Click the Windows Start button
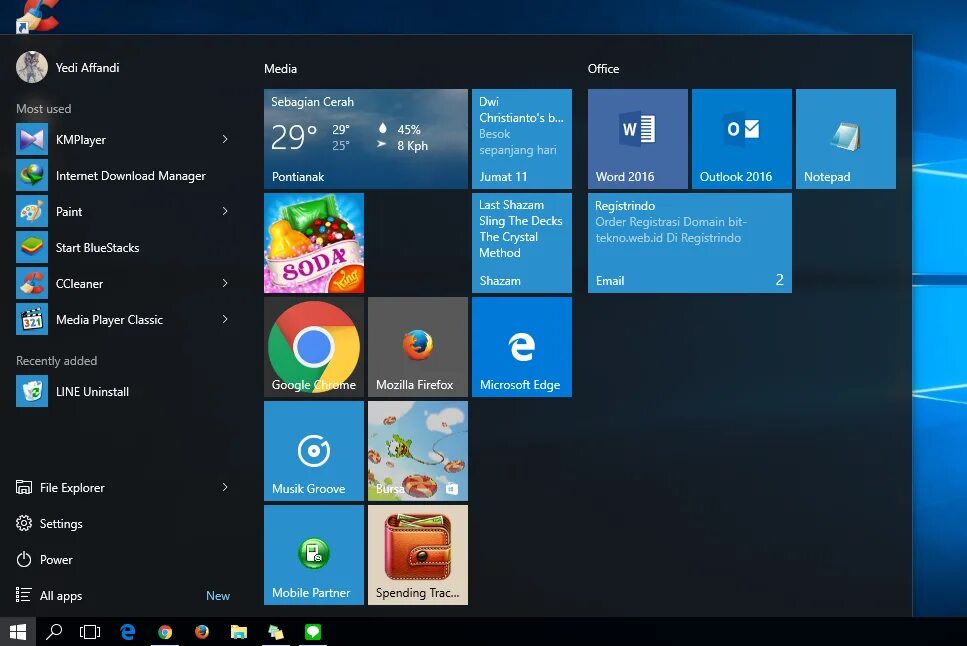This screenshot has width=967, height=646. (x=18, y=631)
